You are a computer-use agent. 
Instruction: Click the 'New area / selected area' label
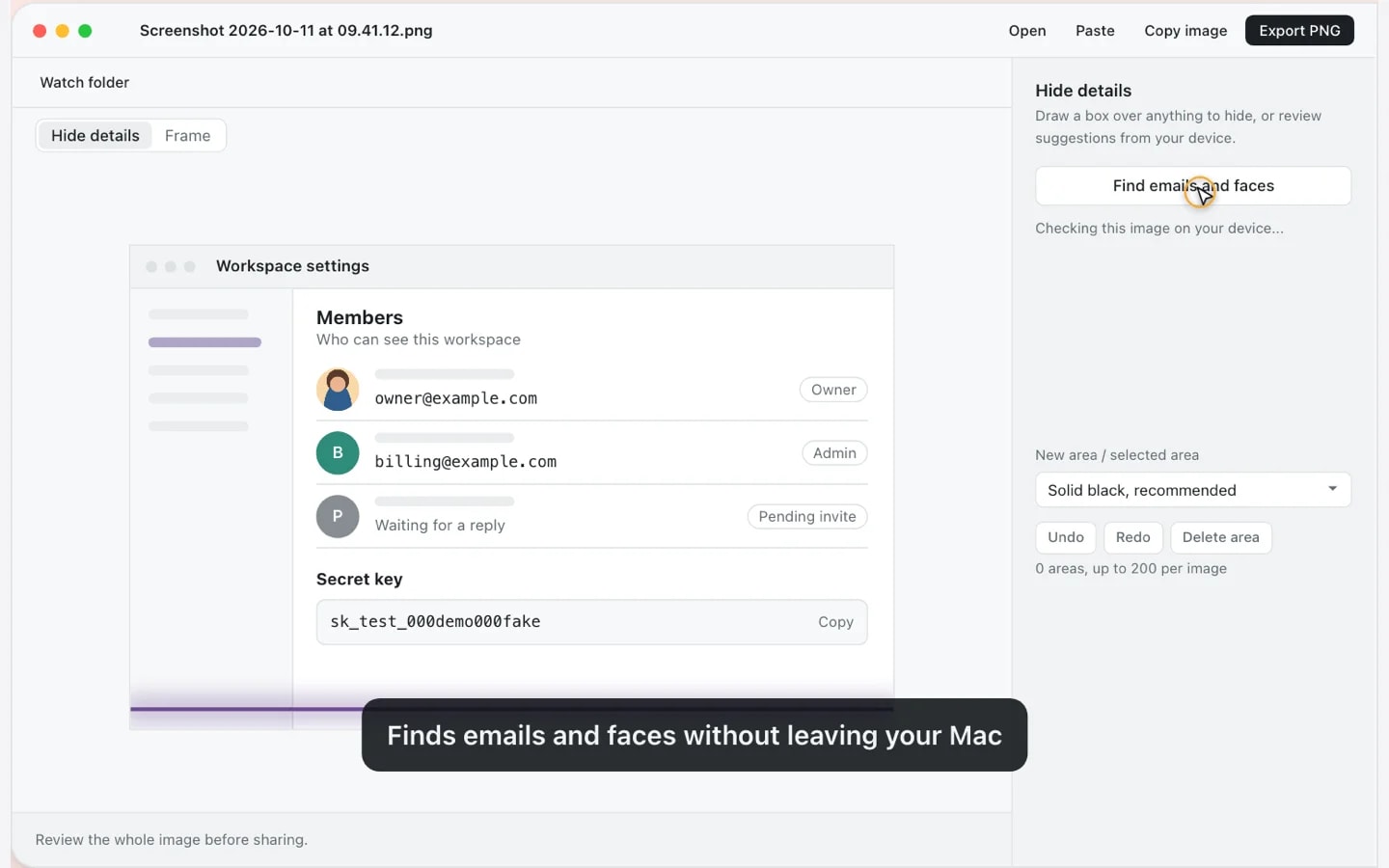tap(1117, 455)
